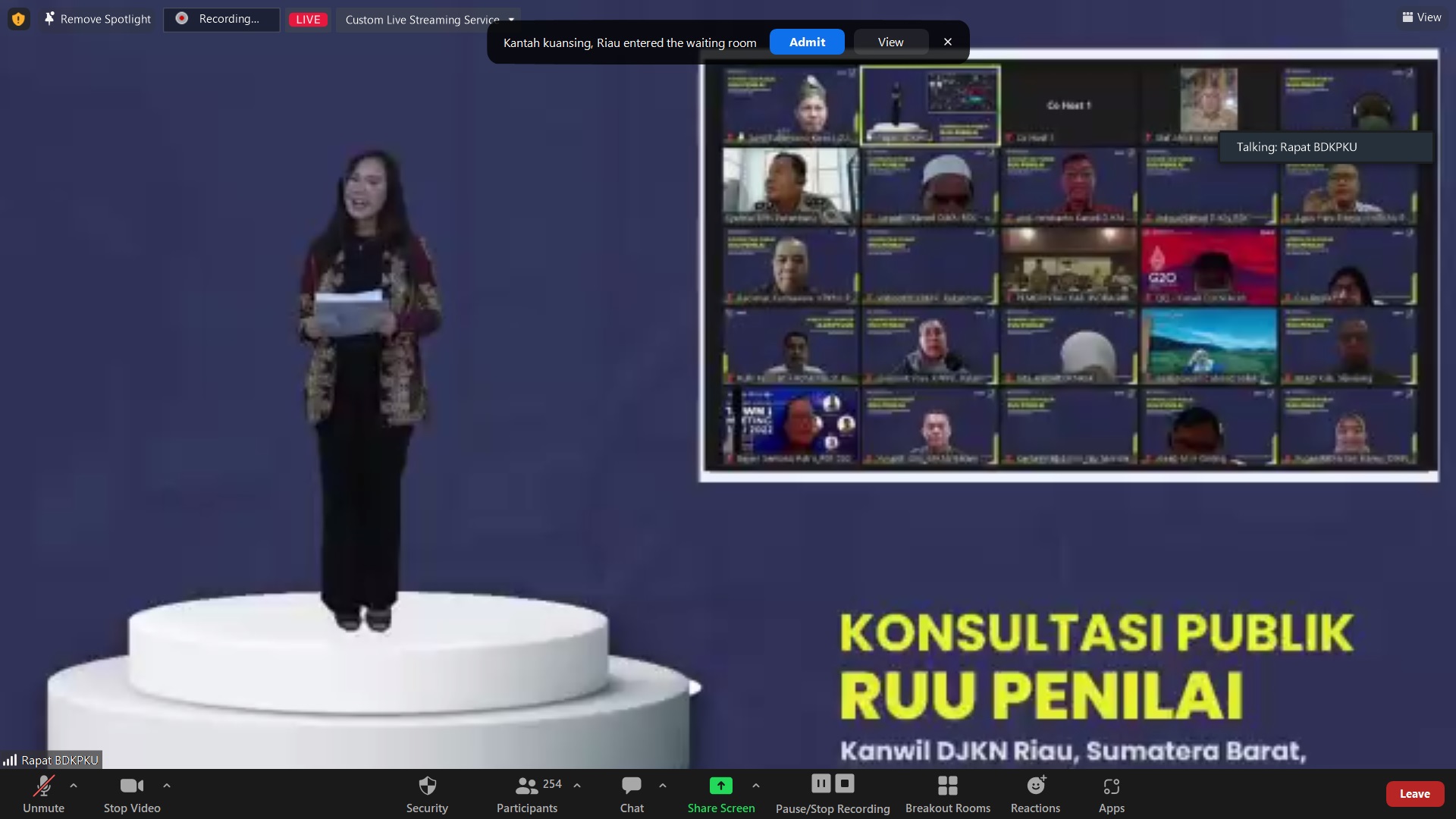The width and height of the screenshot is (1456, 819).
Task: Expand audio options arrow beside Unmute
Action: (74, 786)
